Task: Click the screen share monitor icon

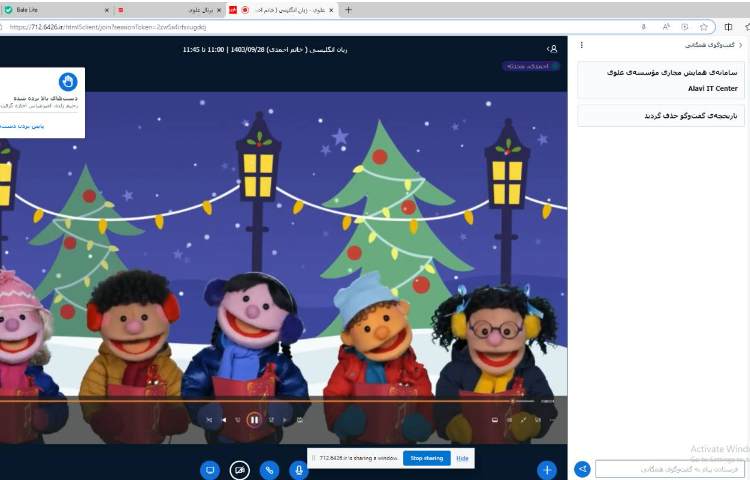Action: click(x=210, y=469)
